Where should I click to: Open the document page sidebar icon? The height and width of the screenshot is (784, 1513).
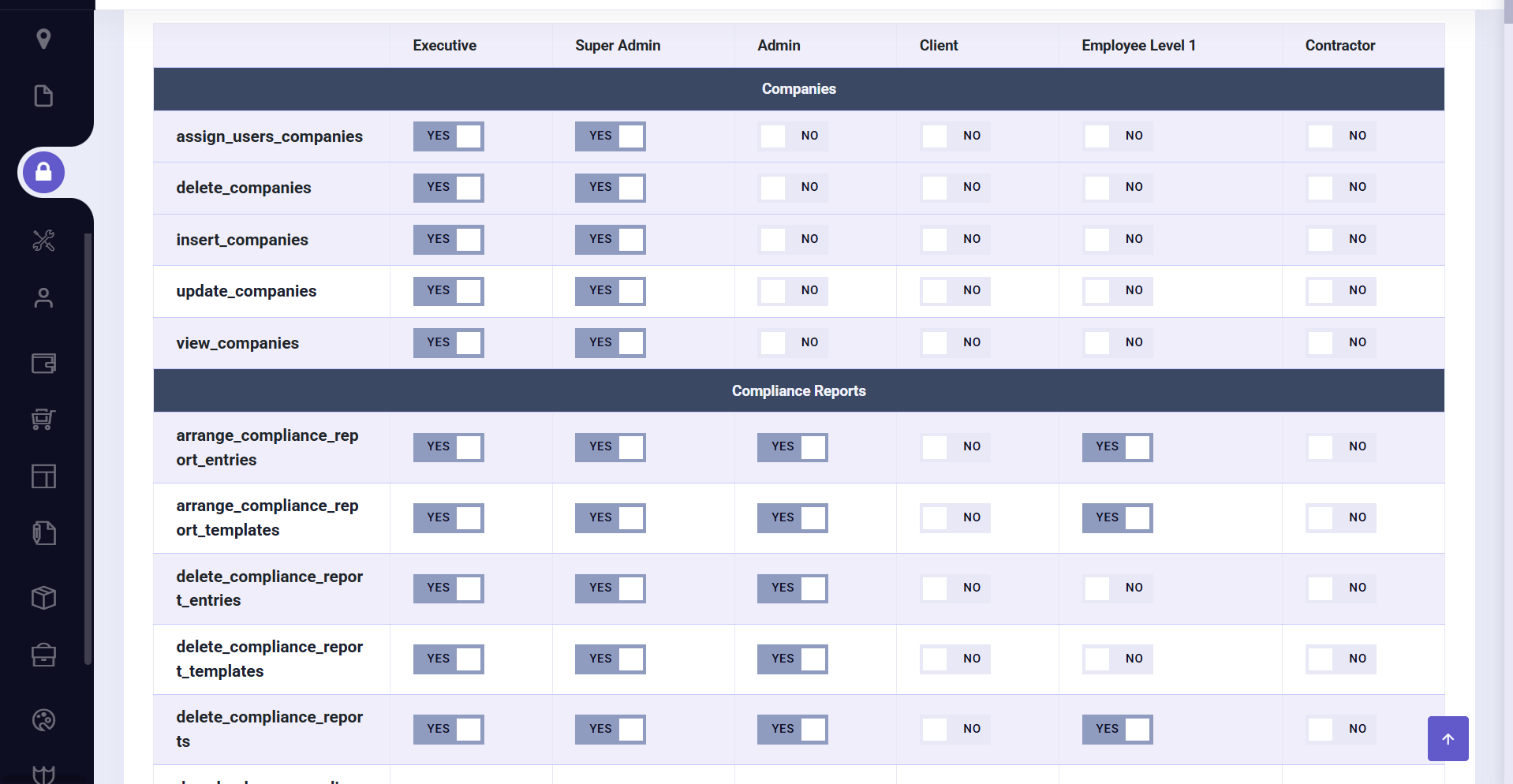[x=43, y=95]
